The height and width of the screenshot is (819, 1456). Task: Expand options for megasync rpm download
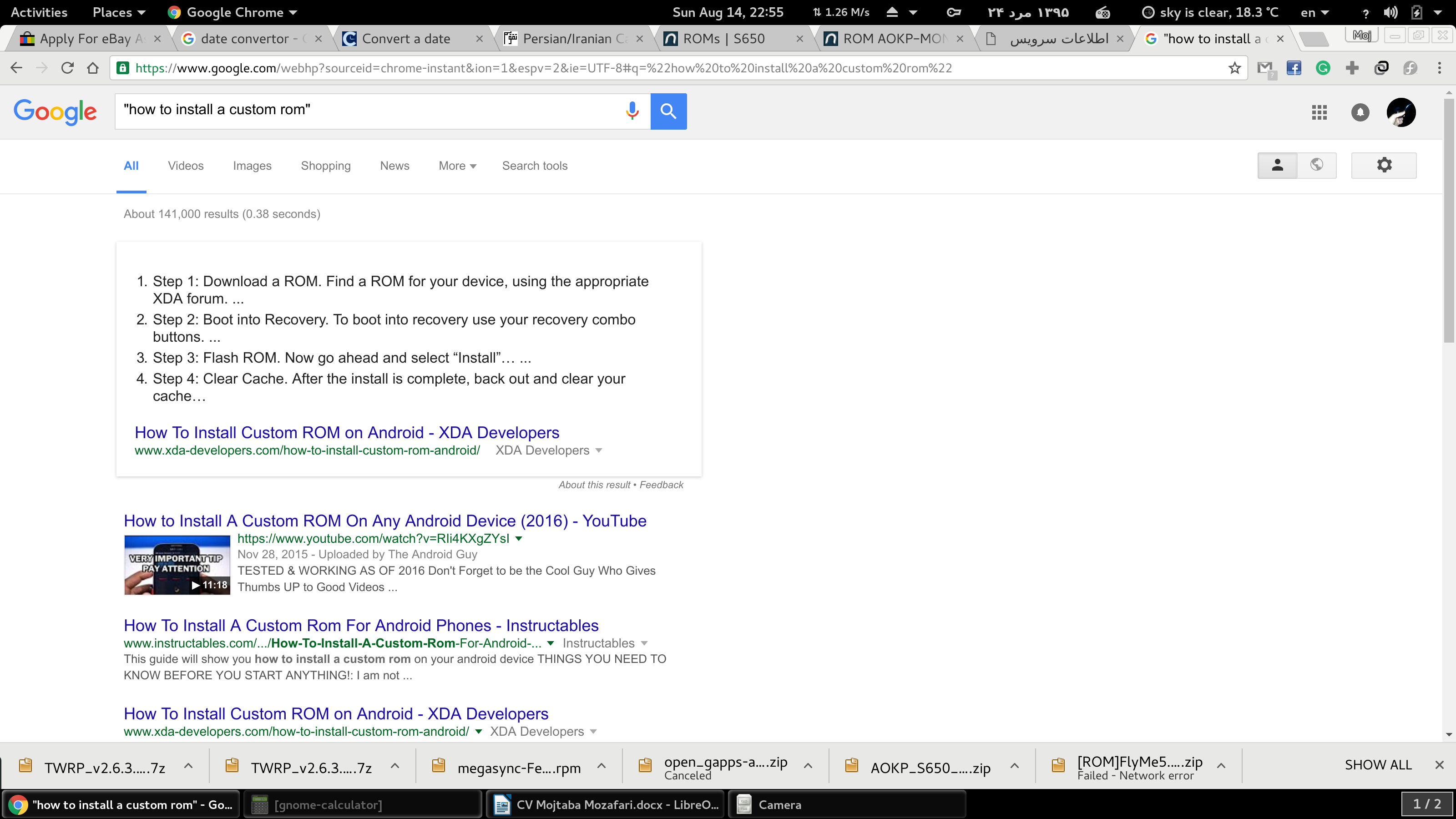pos(602,766)
